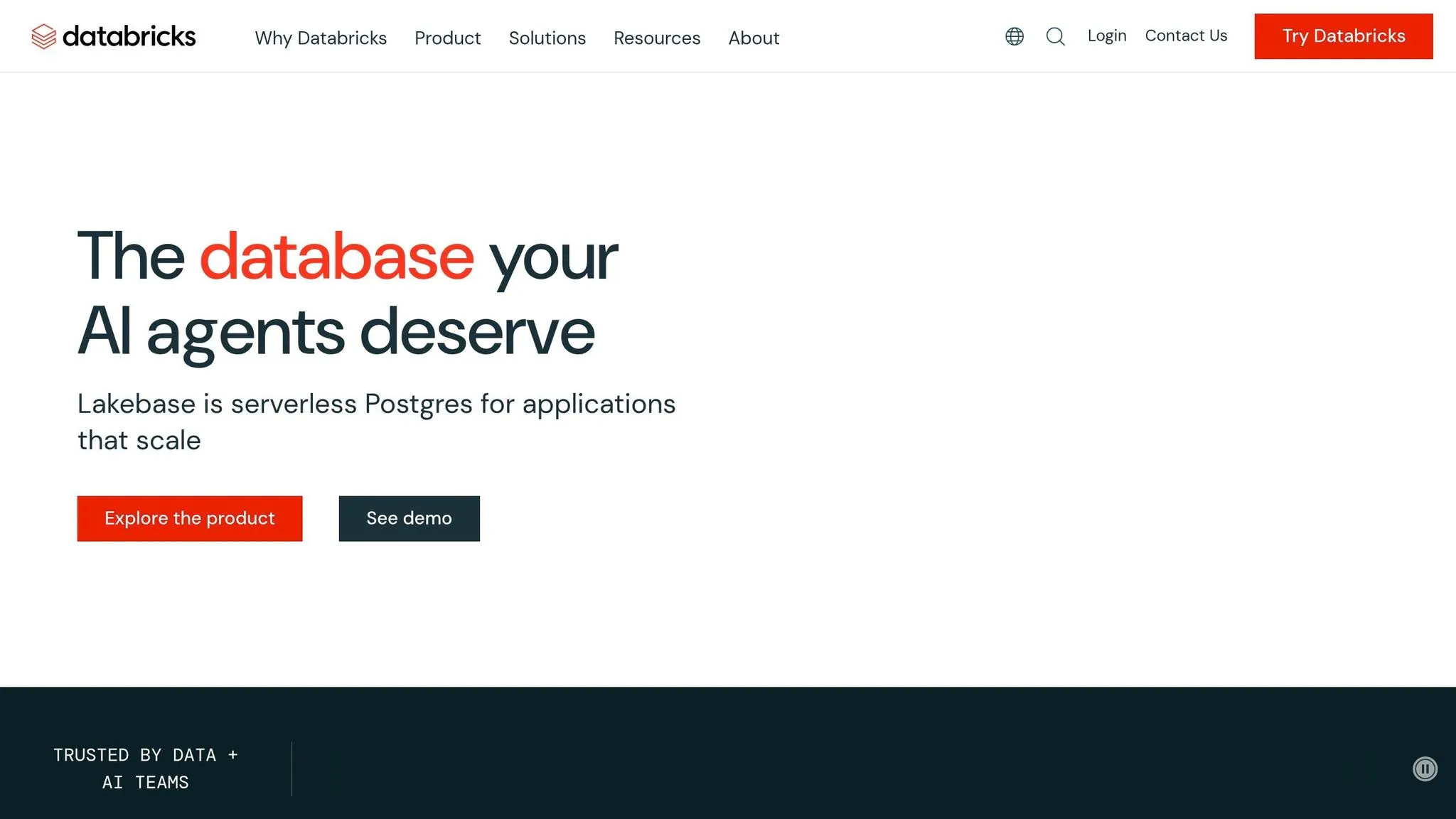Click the See demo button
The height and width of the screenshot is (819, 1456).
click(x=409, y=518)
